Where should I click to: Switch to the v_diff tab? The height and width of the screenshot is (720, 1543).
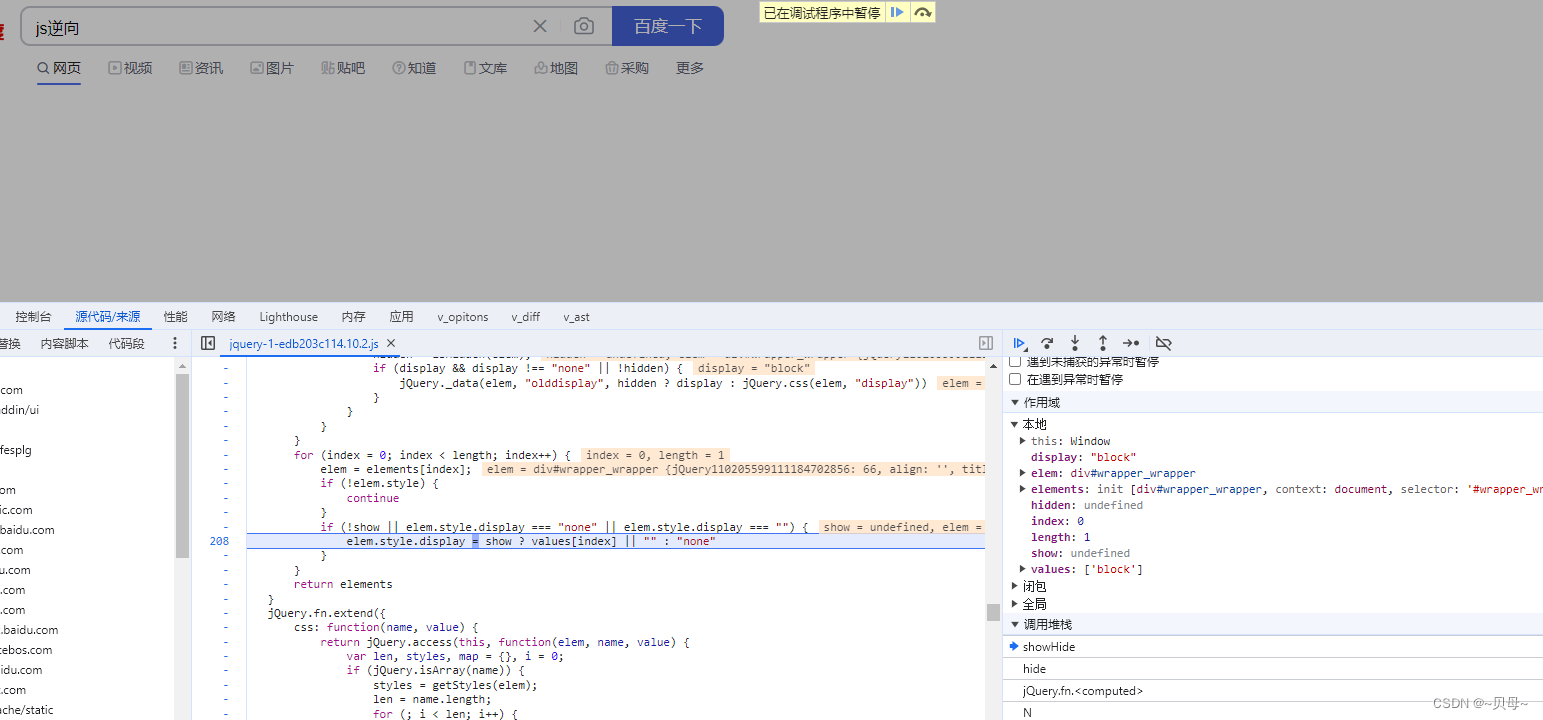(x=526, y=316)
